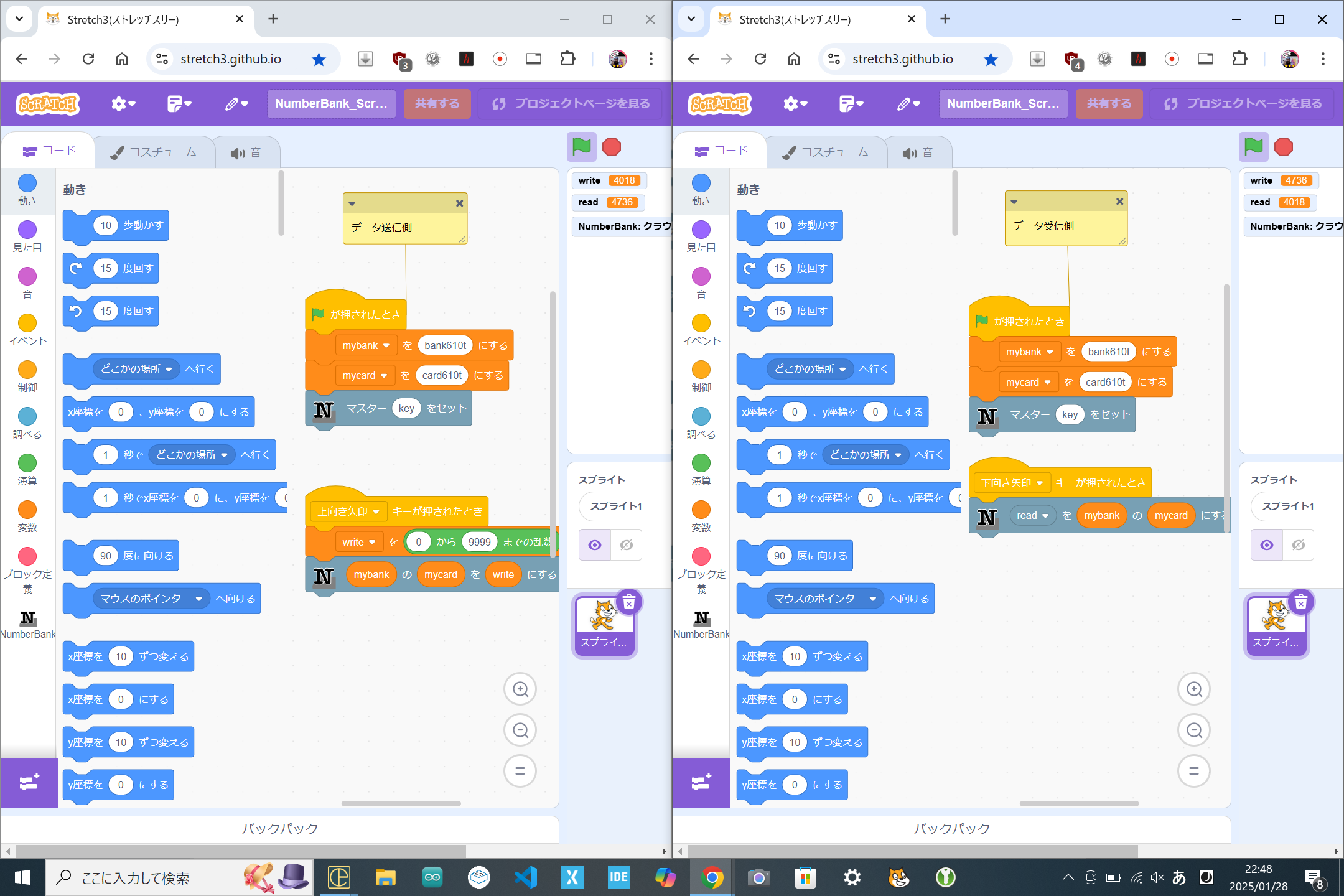Click プロジェクトページを見る in right window
Screen dimensions: 1344x896
coord(1242,104)
